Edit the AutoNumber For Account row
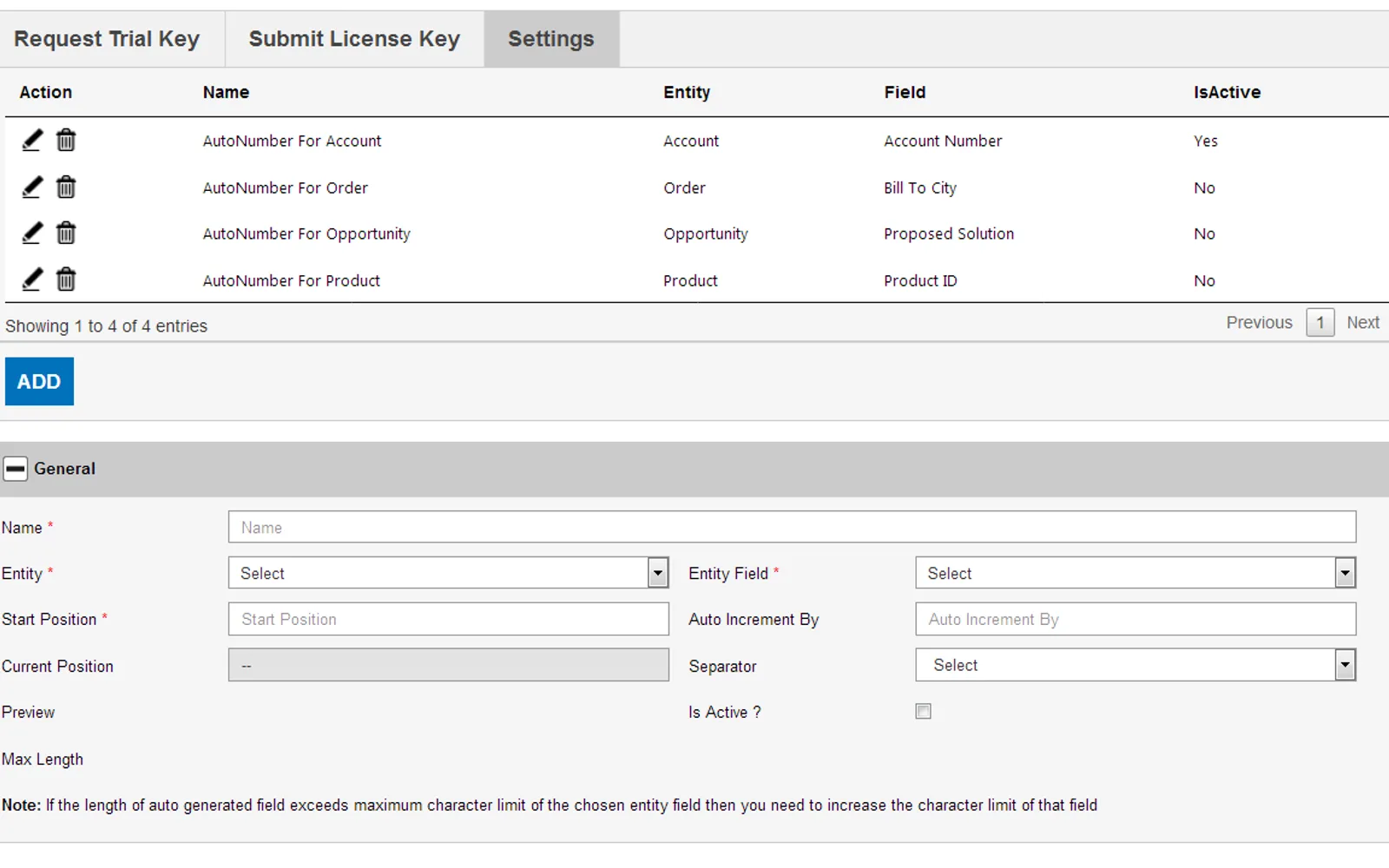This screenshot has height=868, width=1389. pos(32,140)
